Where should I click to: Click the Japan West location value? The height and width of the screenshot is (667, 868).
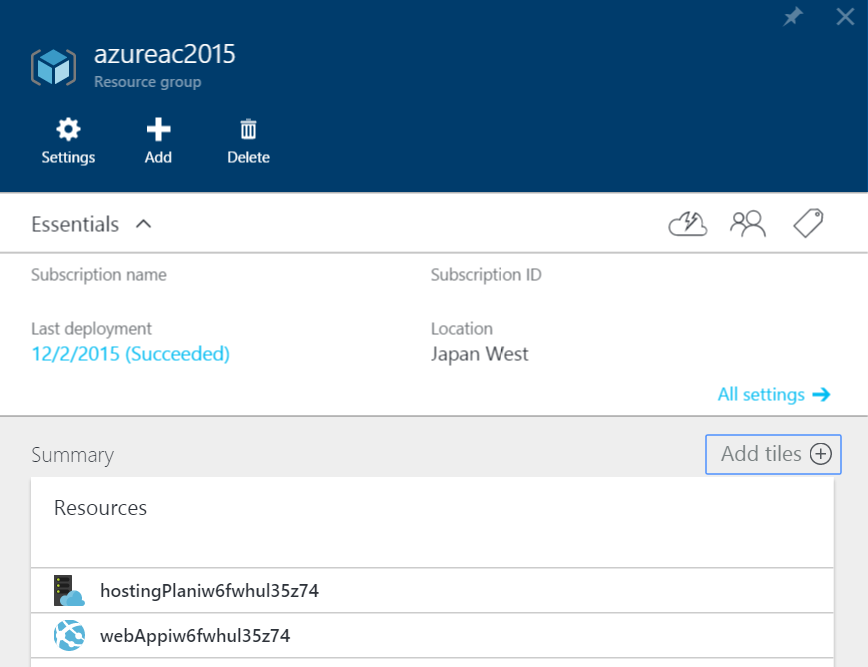click(x=479, y=354)
